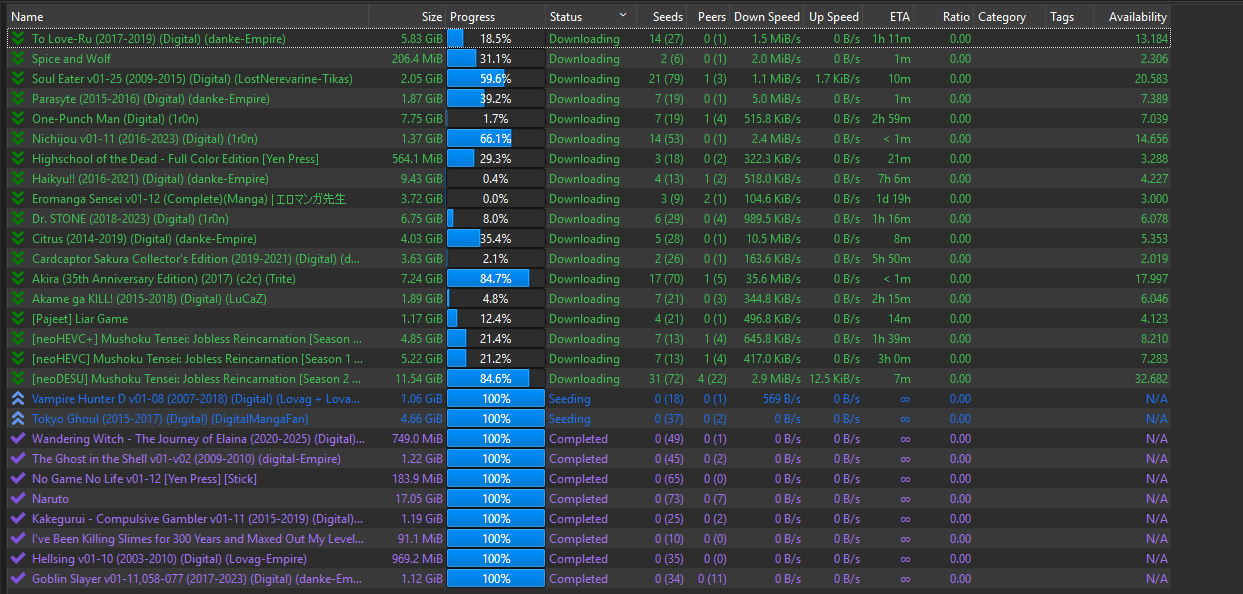Click the 66.1% progress bar for Nichijou

click(x=495, y=138)
